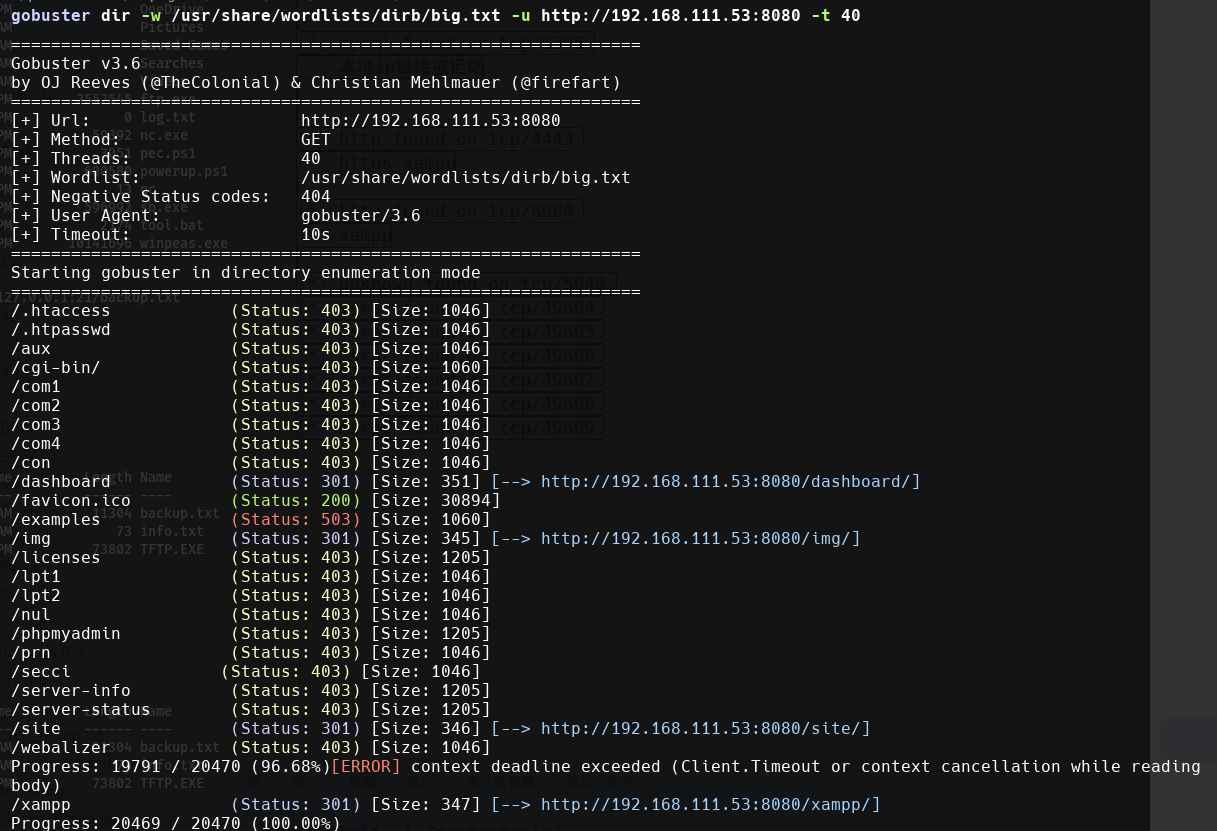
Task: Click the red [ERROR] label
Action: [365, 767]
